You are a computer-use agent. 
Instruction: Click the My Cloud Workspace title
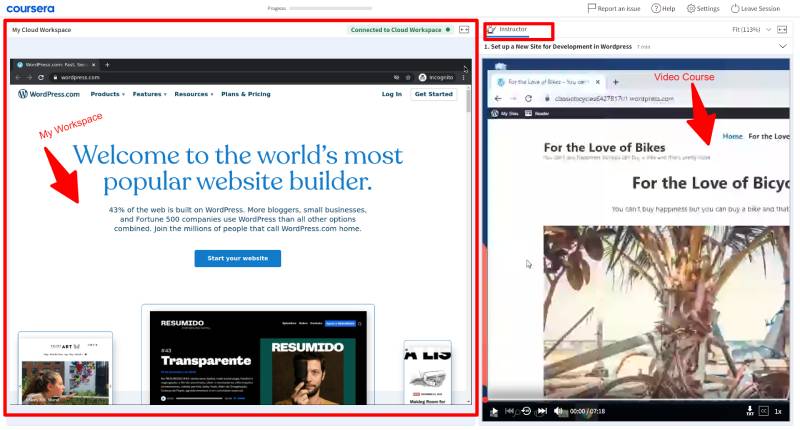coord(41,30)
